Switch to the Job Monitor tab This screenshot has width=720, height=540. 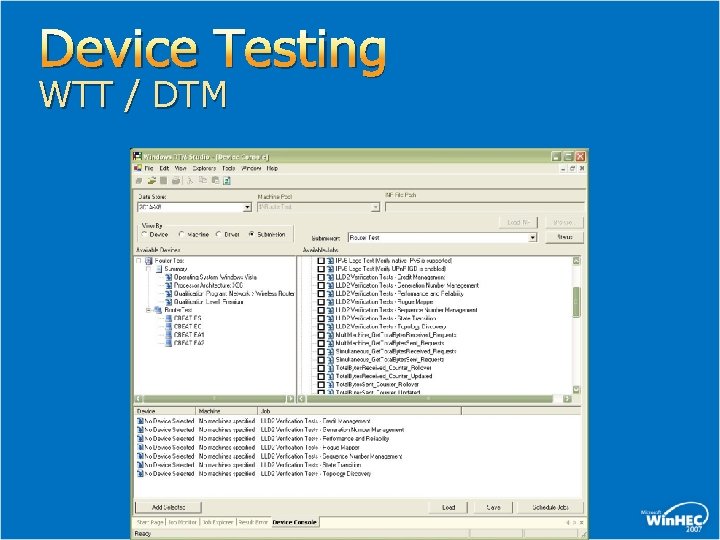click(182, 523)
